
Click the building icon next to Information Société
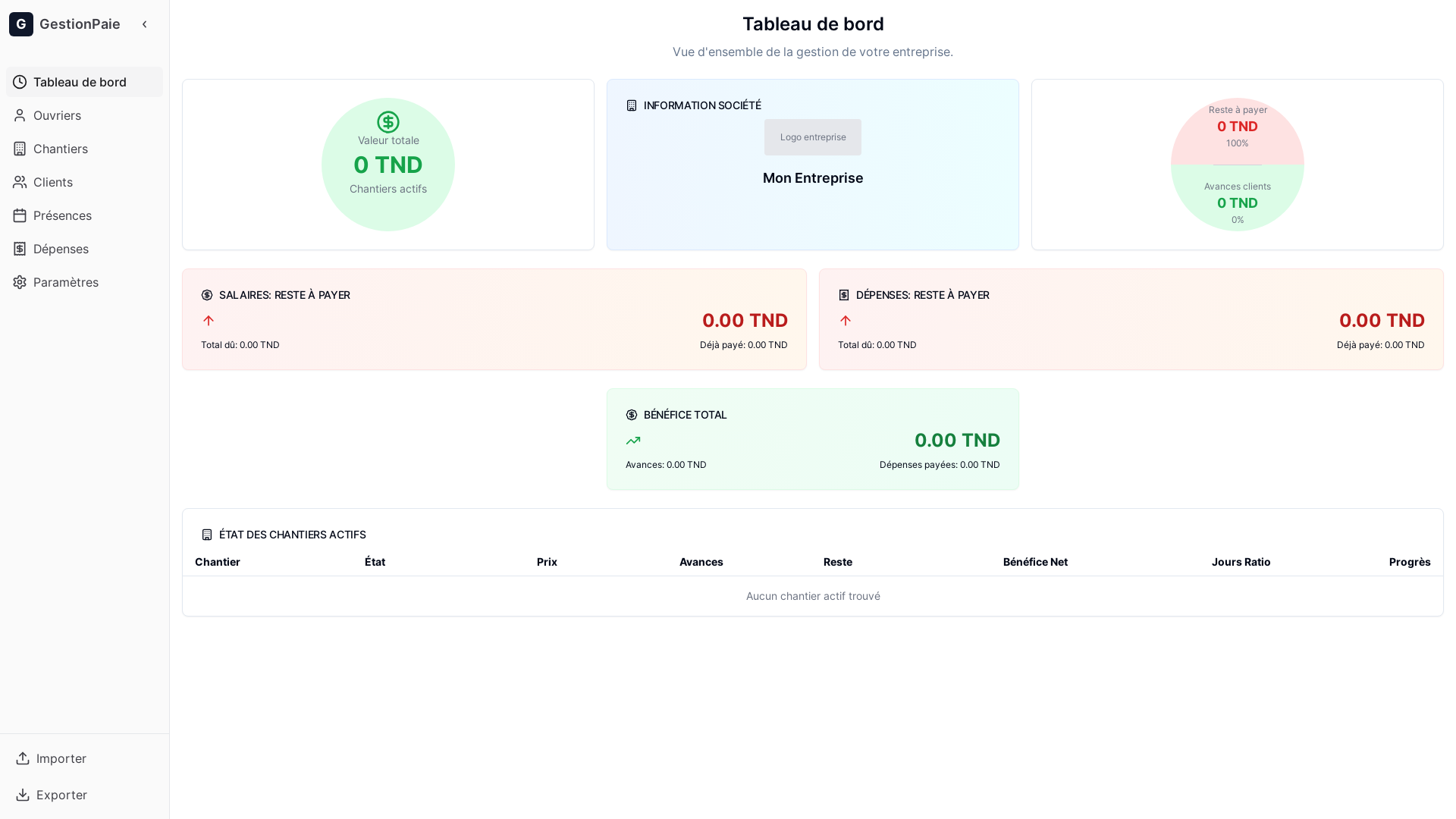click(x=632, y=105)
